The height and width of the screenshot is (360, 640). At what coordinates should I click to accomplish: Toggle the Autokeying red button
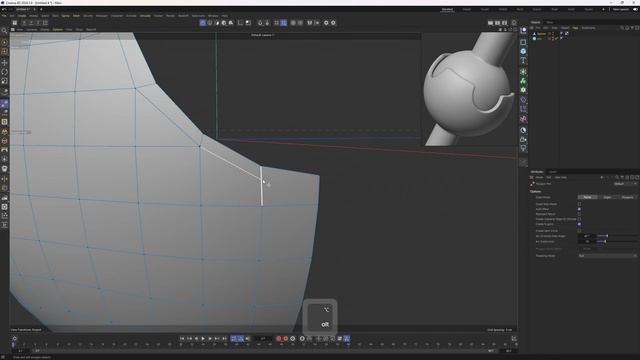(286, 338)
